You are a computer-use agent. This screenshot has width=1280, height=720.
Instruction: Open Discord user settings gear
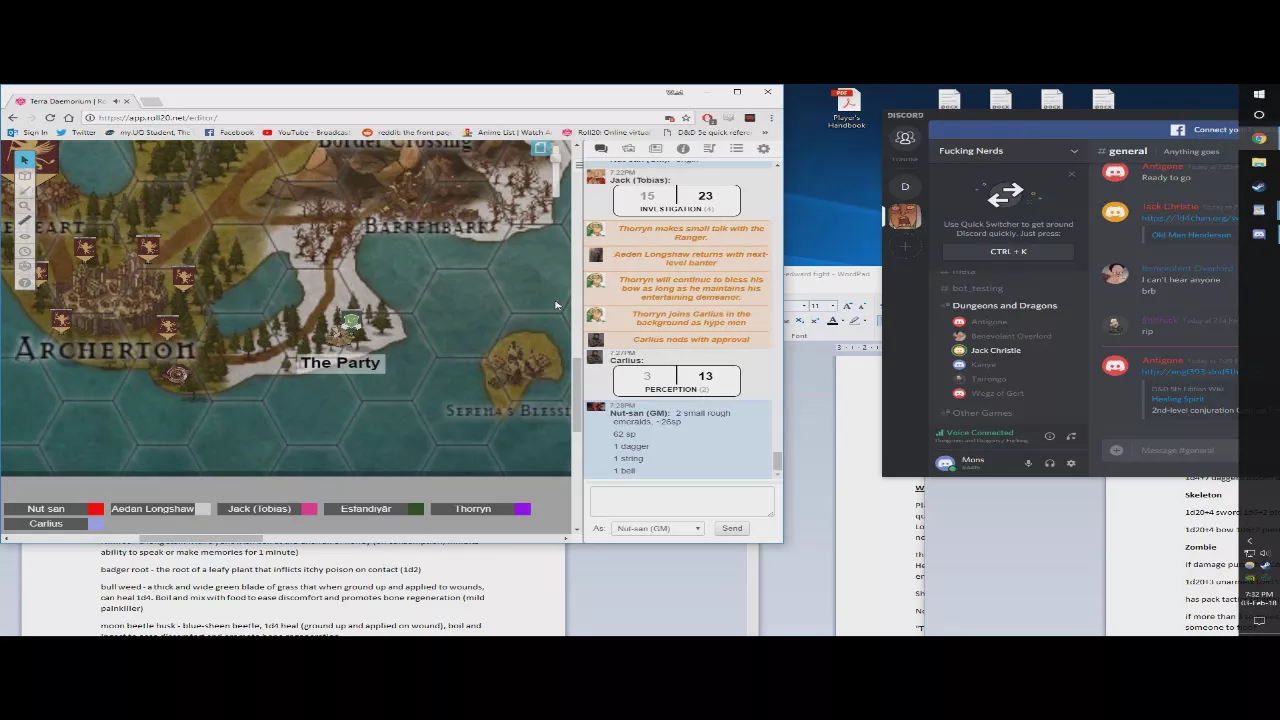tap(1071, 463)
